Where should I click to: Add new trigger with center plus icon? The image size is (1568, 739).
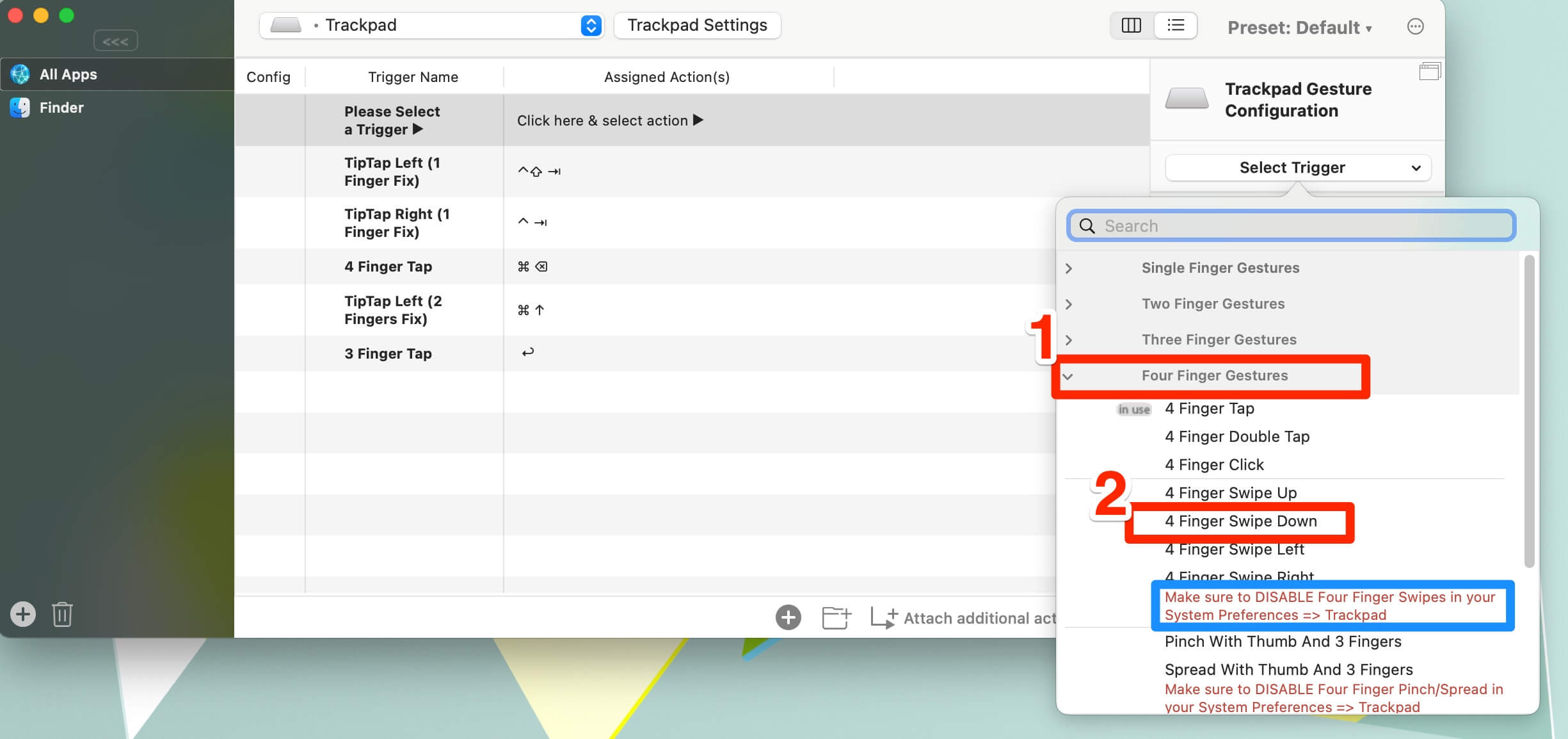point(788,617)
